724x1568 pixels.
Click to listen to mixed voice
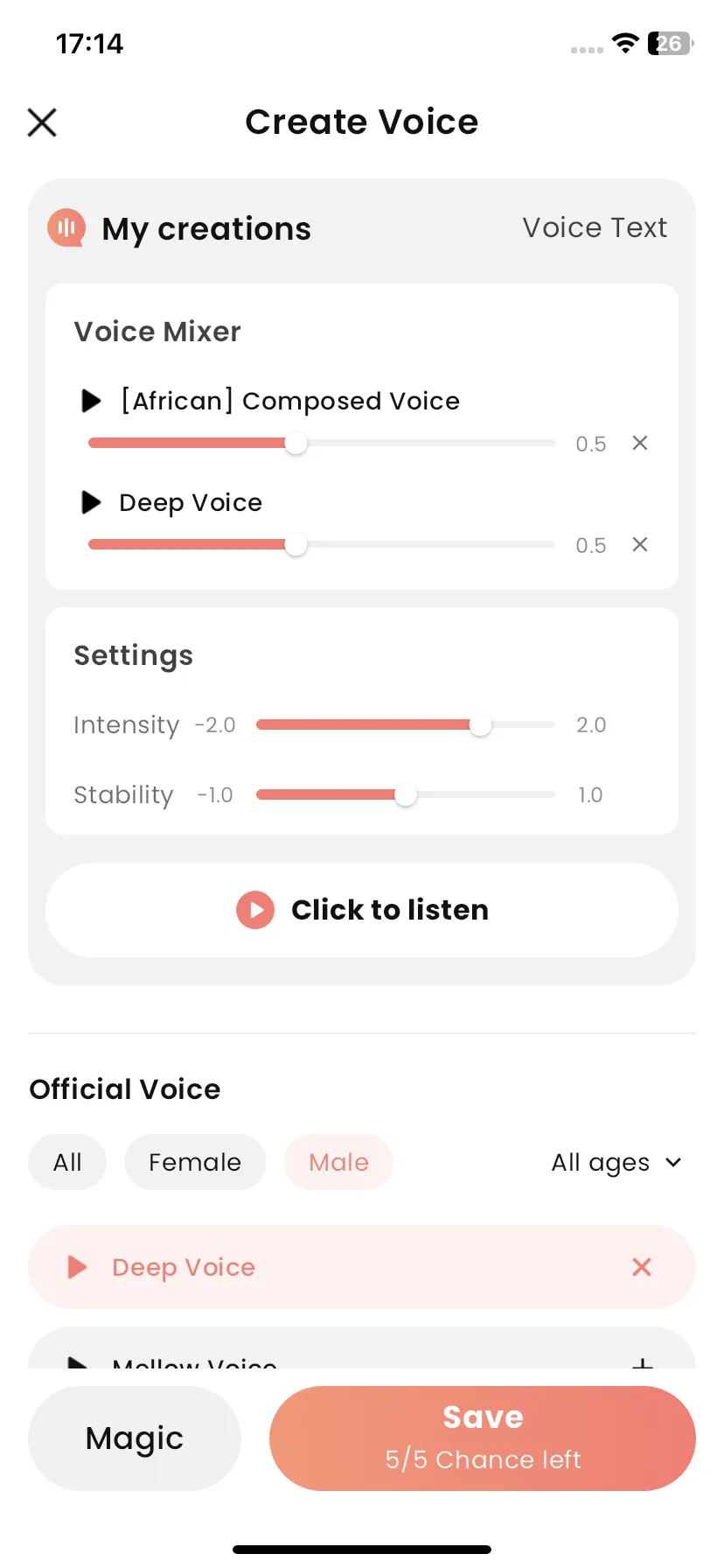[362, 910]
